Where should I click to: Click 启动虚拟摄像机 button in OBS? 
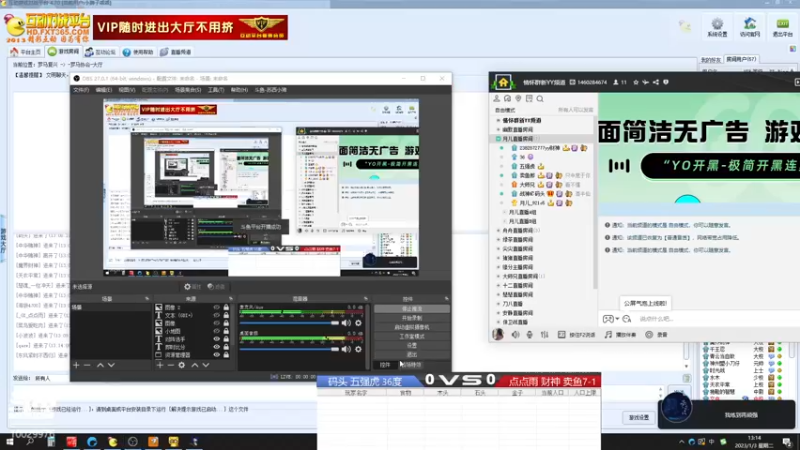(412, 327)
